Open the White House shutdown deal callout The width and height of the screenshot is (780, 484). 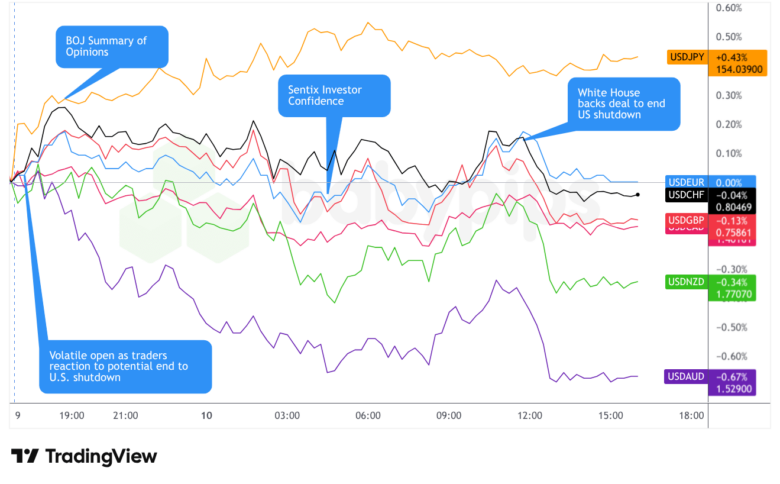[624, 103]
